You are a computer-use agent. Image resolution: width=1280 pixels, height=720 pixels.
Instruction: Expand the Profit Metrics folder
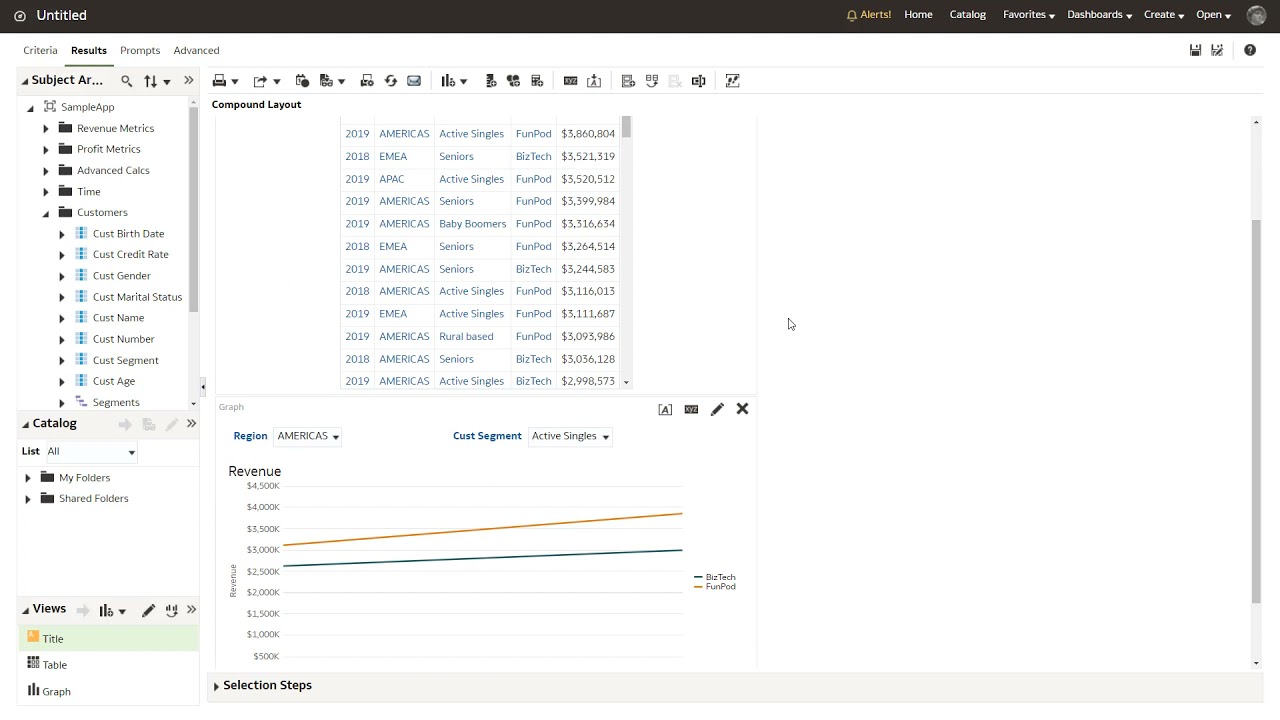[x=45, y=150]
